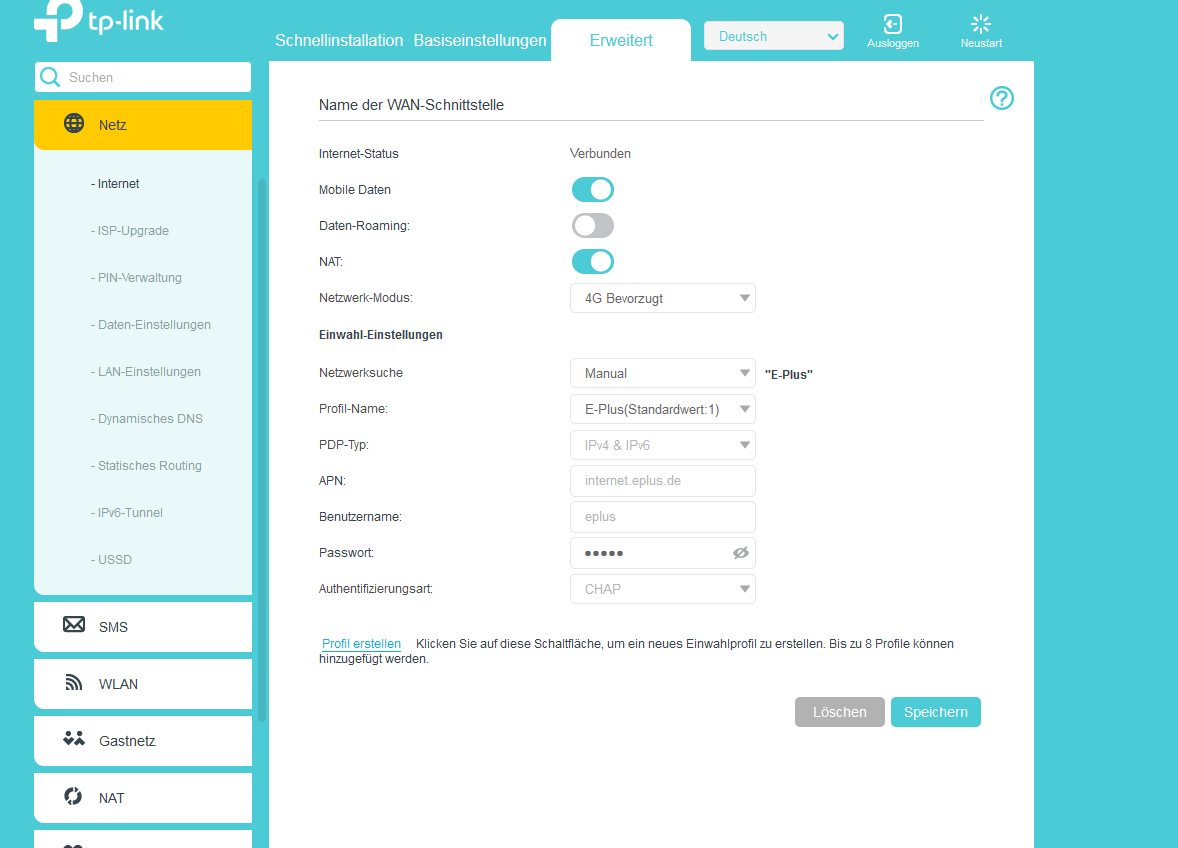Screen dimensions: 1178x848
Task: Open the IPv6-Tunnel submenu item
Action: [126, 513]
